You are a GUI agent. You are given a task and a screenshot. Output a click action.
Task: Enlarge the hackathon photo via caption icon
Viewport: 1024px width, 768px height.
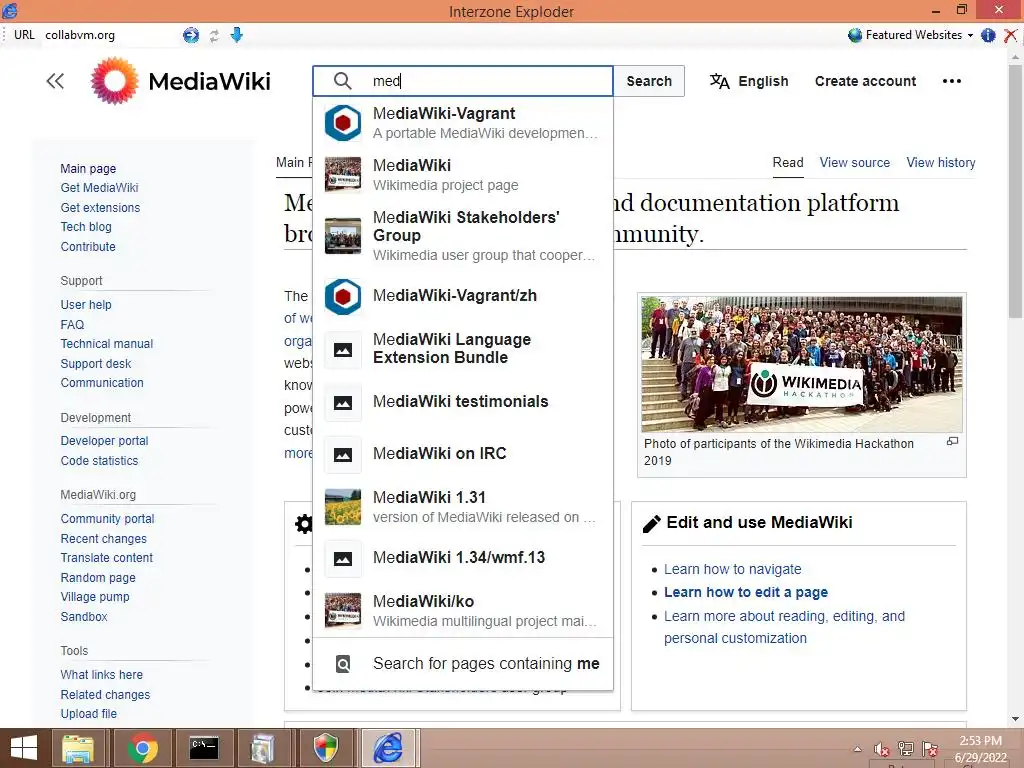coord(952,441)
